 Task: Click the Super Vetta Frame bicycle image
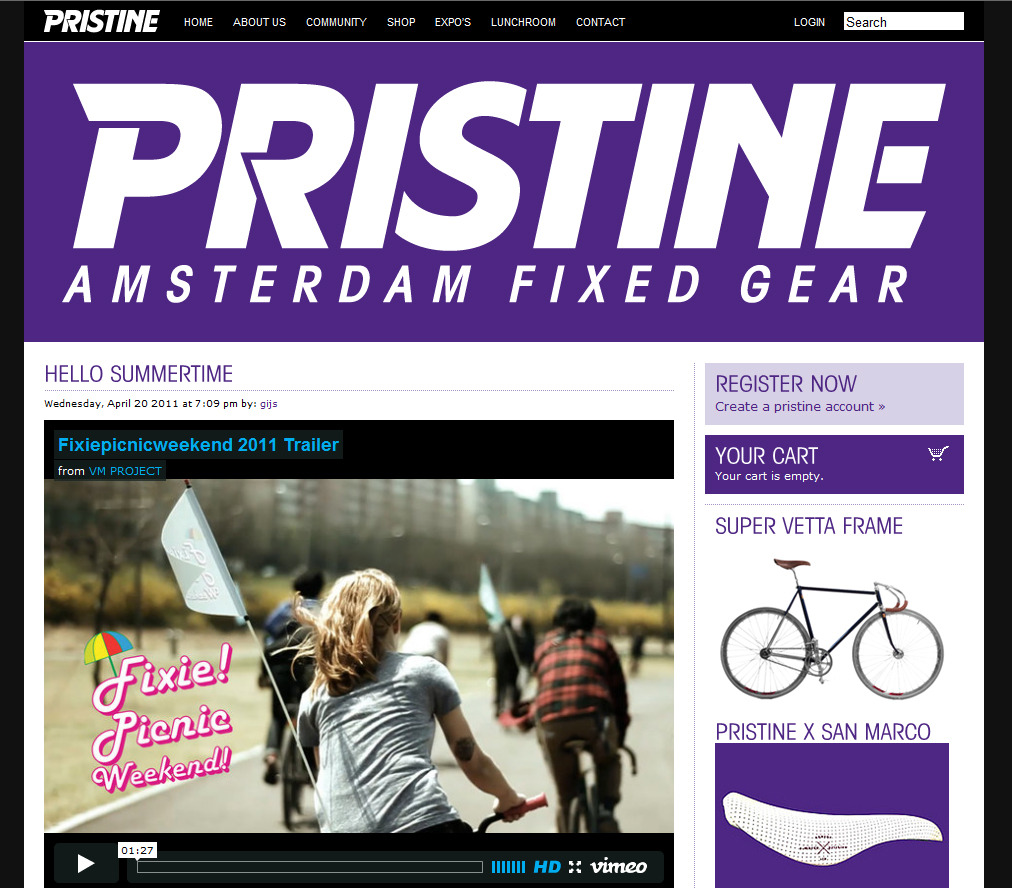[x=832, y=629]
